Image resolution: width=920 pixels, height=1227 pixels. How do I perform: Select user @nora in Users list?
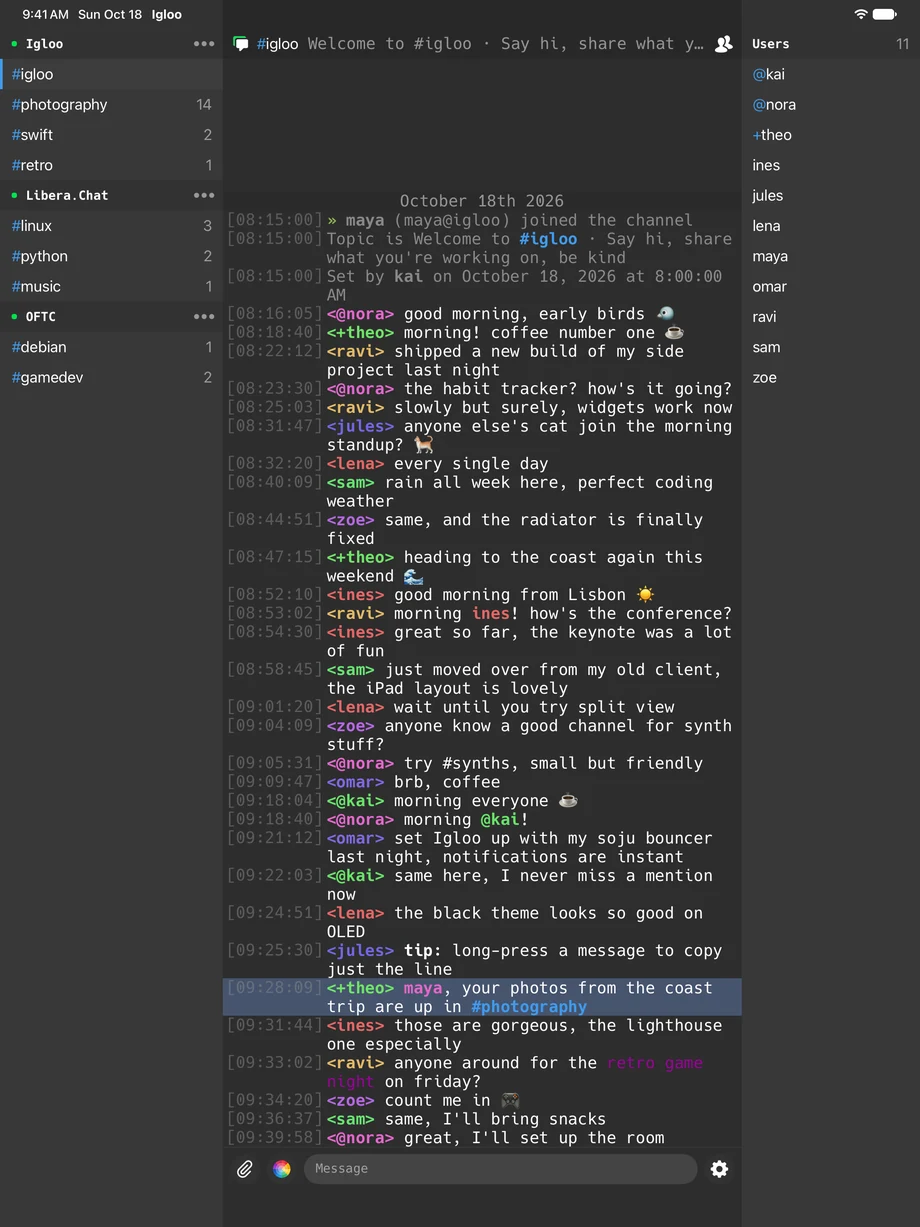[831, 104]
